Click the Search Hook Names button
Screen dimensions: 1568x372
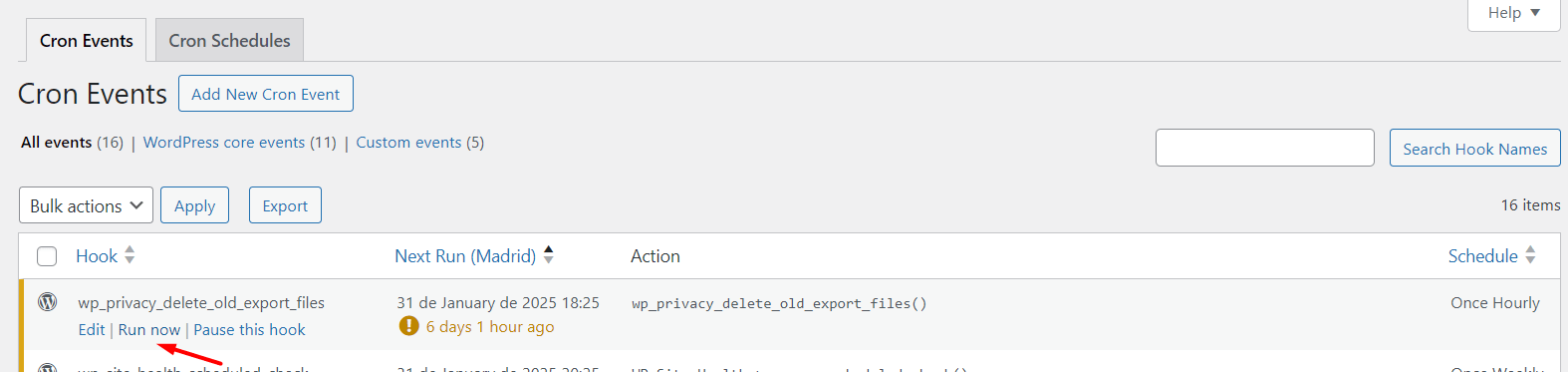(x=1475, y=149)
